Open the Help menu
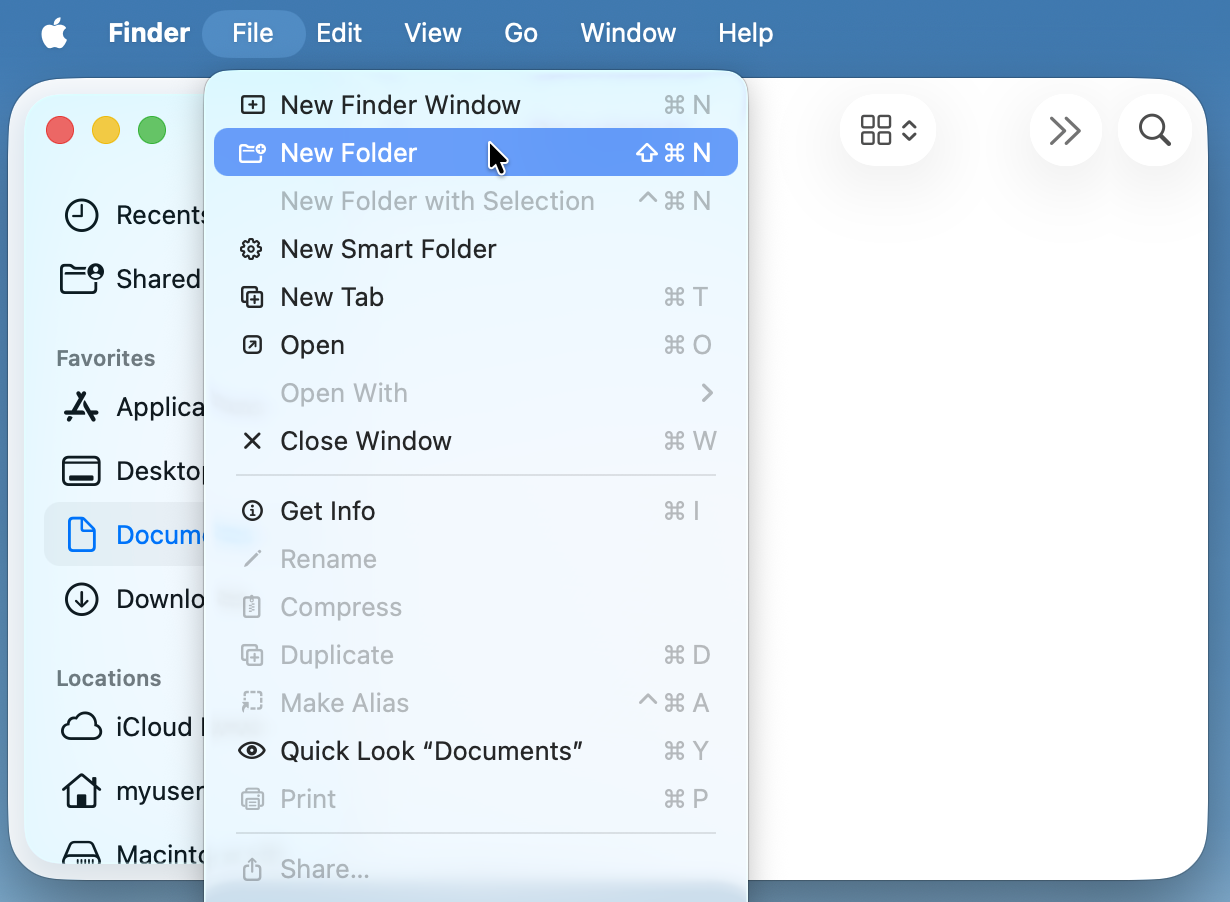This screenshot has width=1230, height=902. pyautogui.click(x=746, y=33)
